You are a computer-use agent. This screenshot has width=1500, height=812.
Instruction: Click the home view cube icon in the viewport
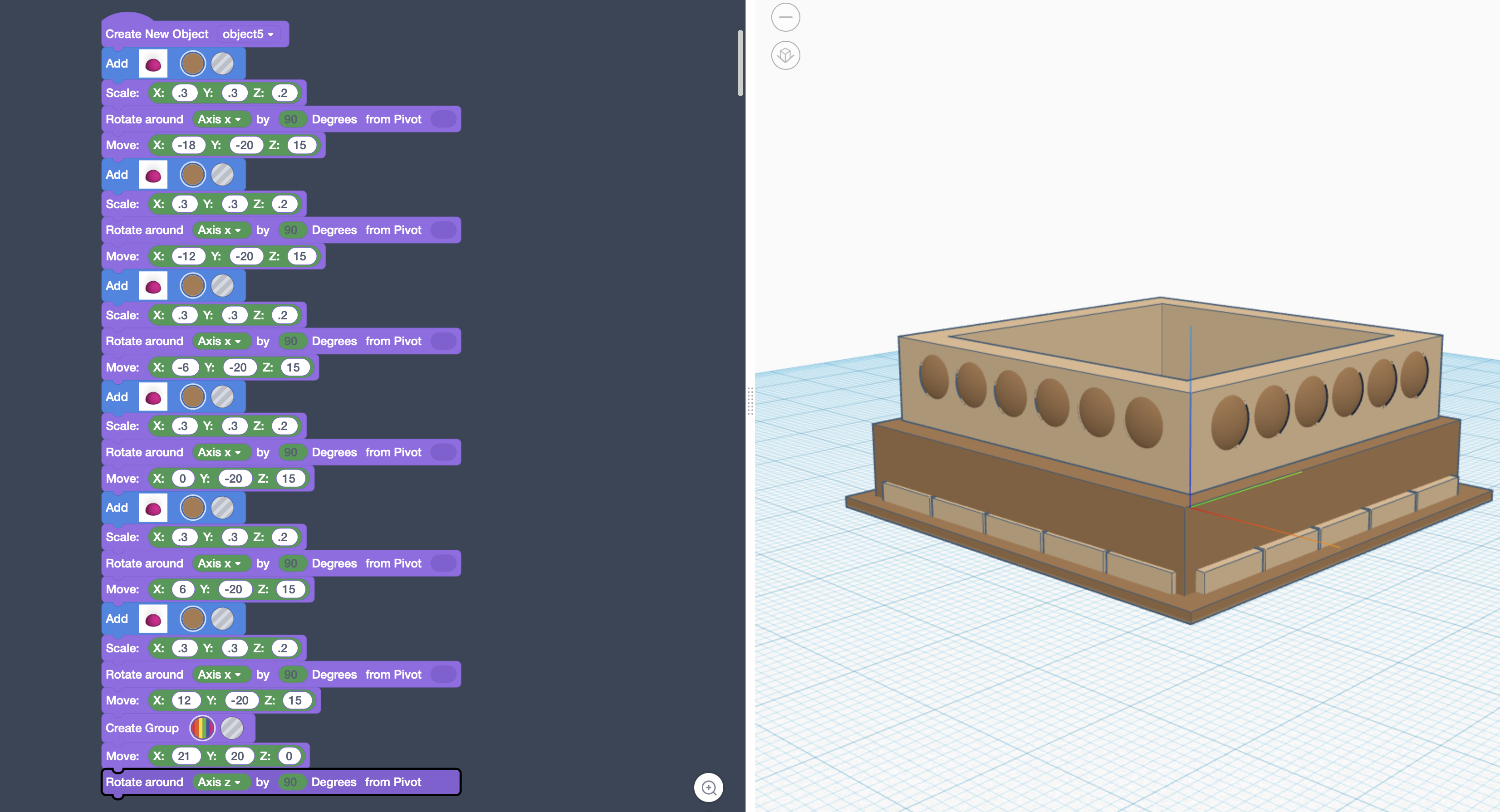tap(785, 55)
